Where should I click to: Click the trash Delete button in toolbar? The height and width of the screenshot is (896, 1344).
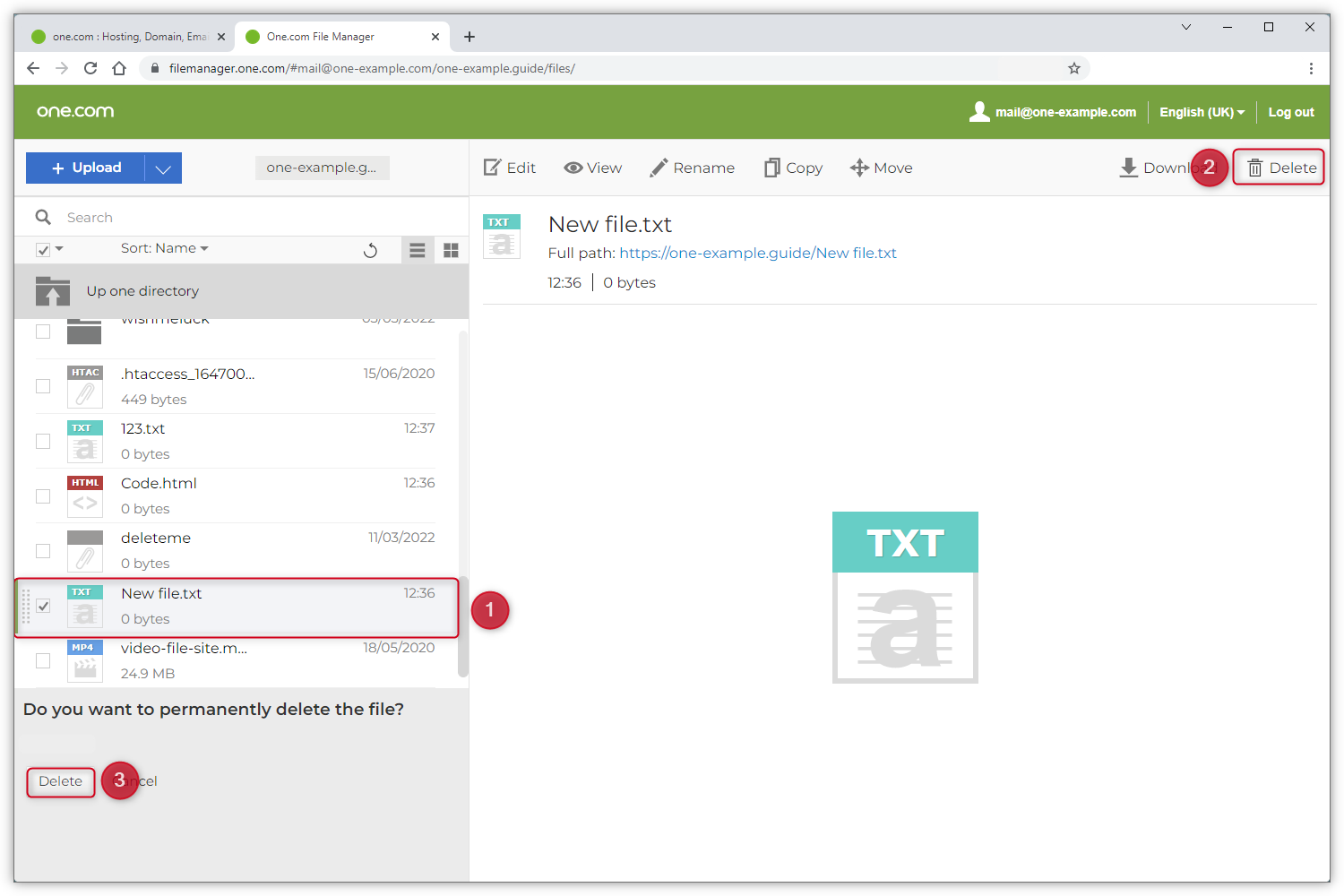(x=1279, y=168)
